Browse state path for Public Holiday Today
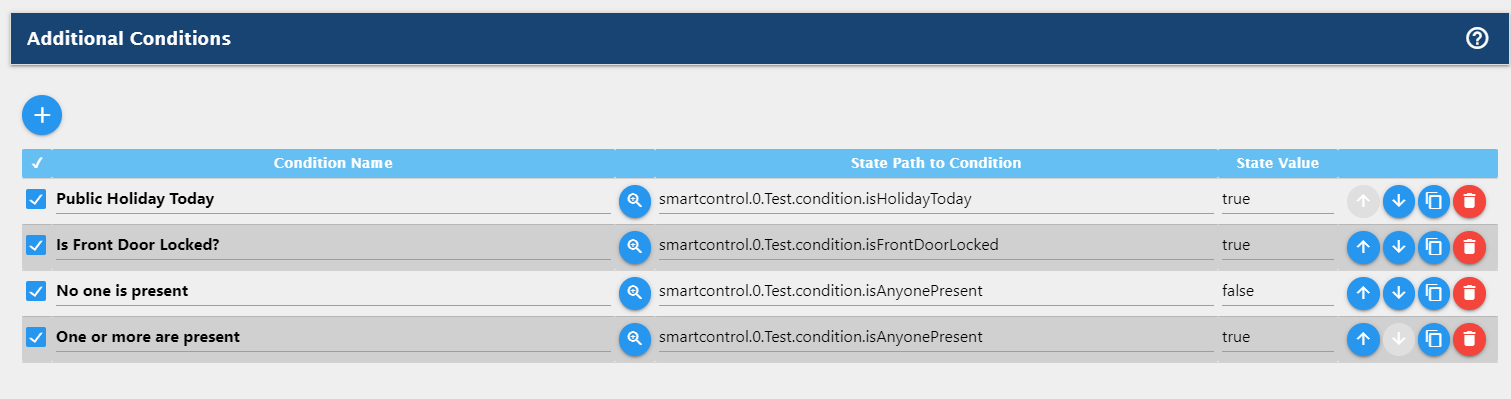The image size is (1511, 399). 634,201
